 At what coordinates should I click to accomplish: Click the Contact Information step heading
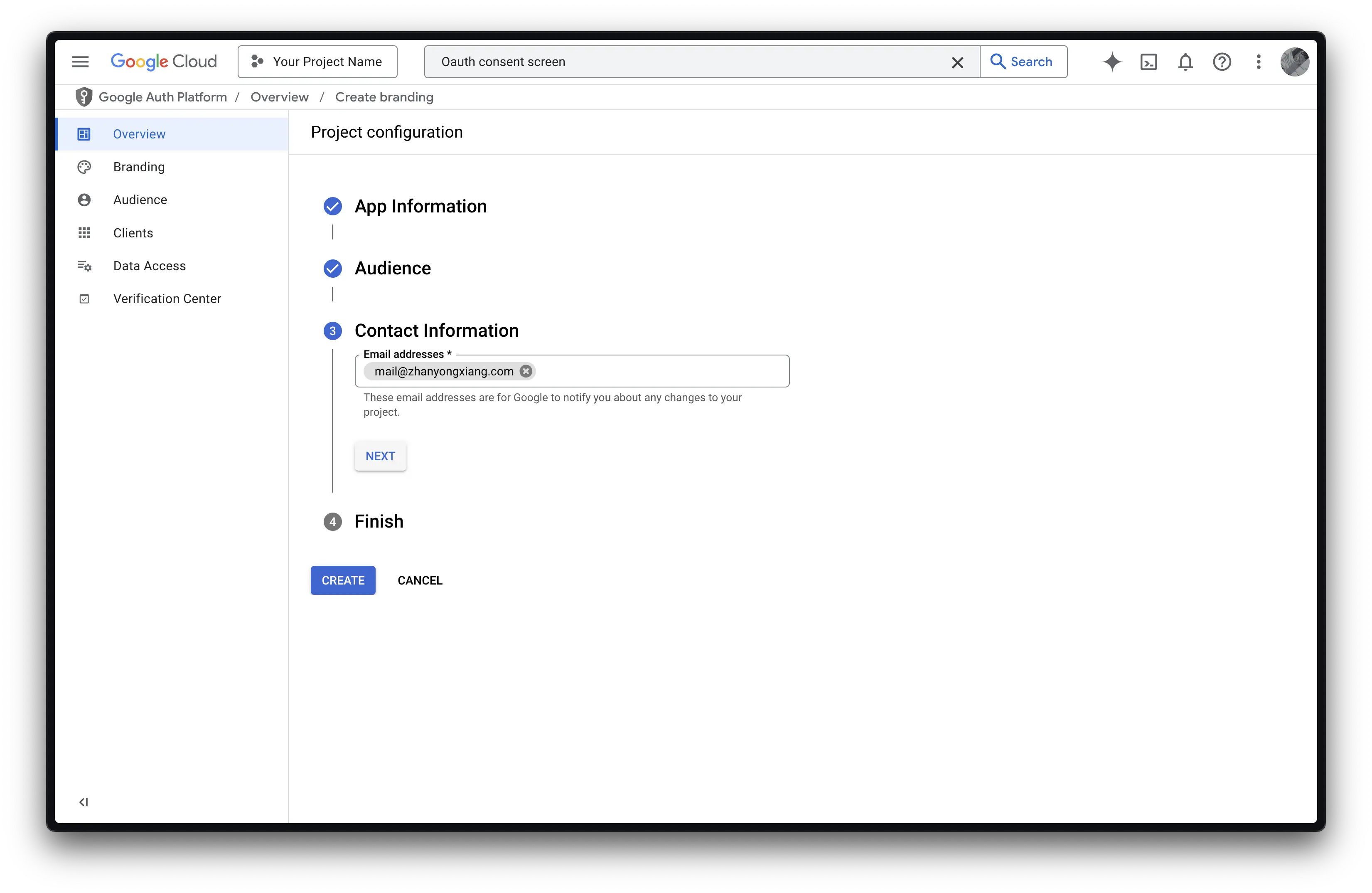(x=436, y=331)
